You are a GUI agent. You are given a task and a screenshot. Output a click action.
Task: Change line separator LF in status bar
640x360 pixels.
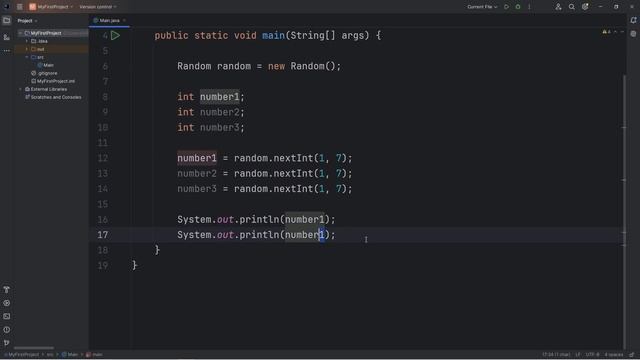(x=578, y=355)
